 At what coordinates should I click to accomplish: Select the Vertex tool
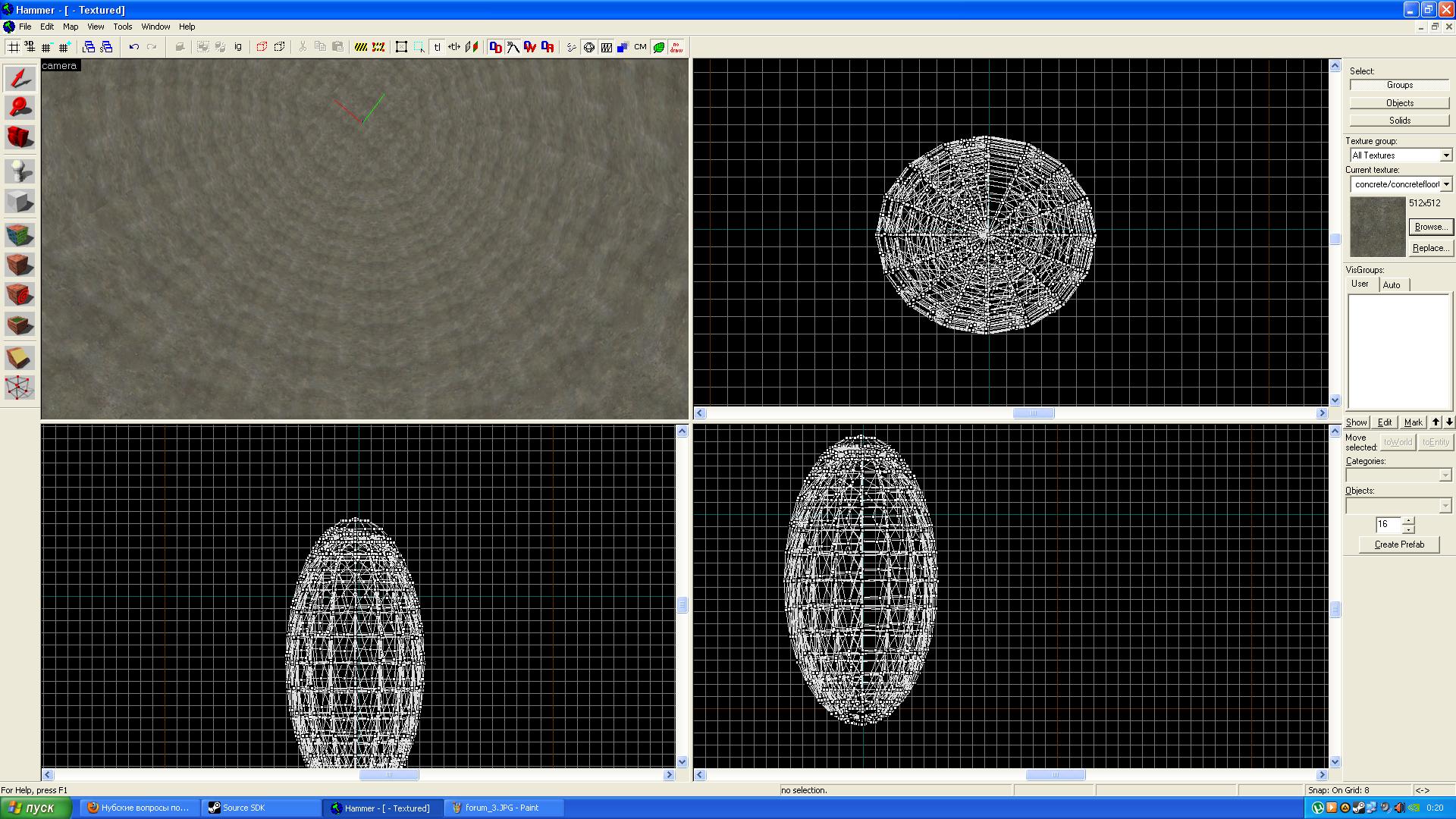pos(20,388)
